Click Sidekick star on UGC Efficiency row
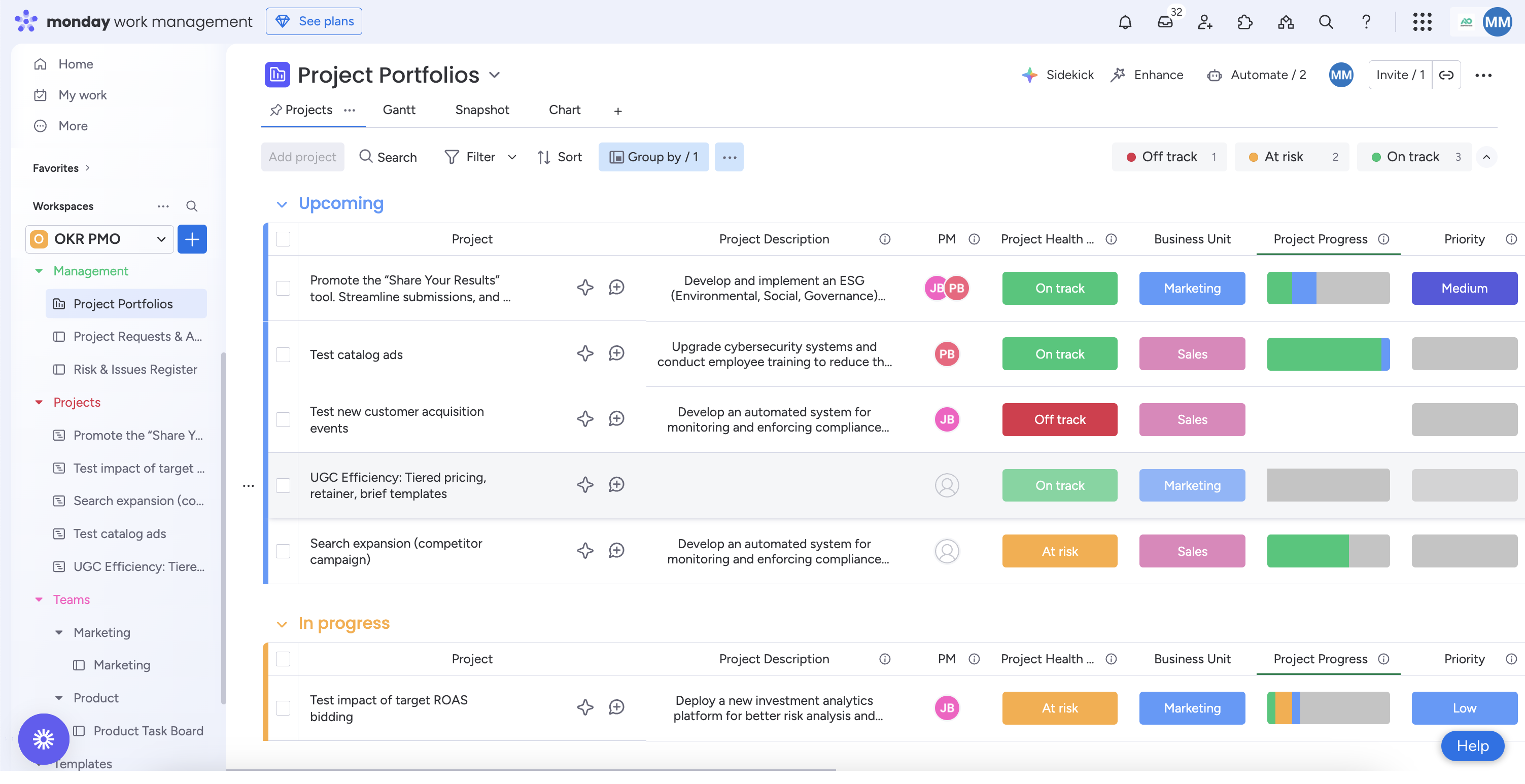Screen dimensions: 1525x784 click(585, 485)
